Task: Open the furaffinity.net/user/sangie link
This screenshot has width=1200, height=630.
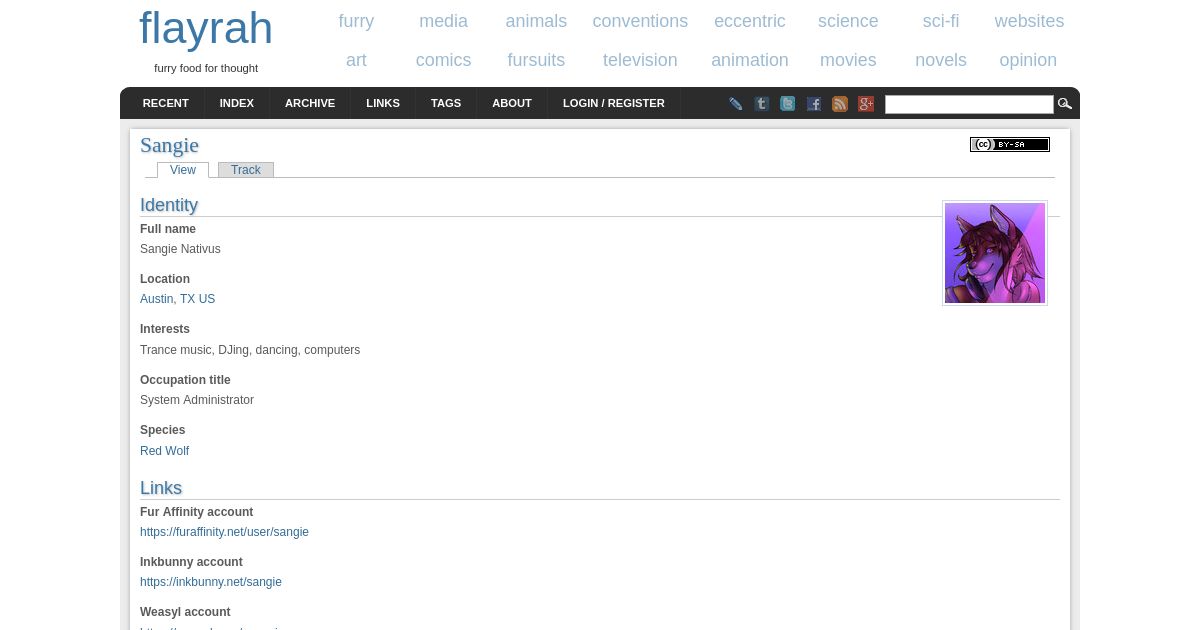Action: (x=224, y=532)
